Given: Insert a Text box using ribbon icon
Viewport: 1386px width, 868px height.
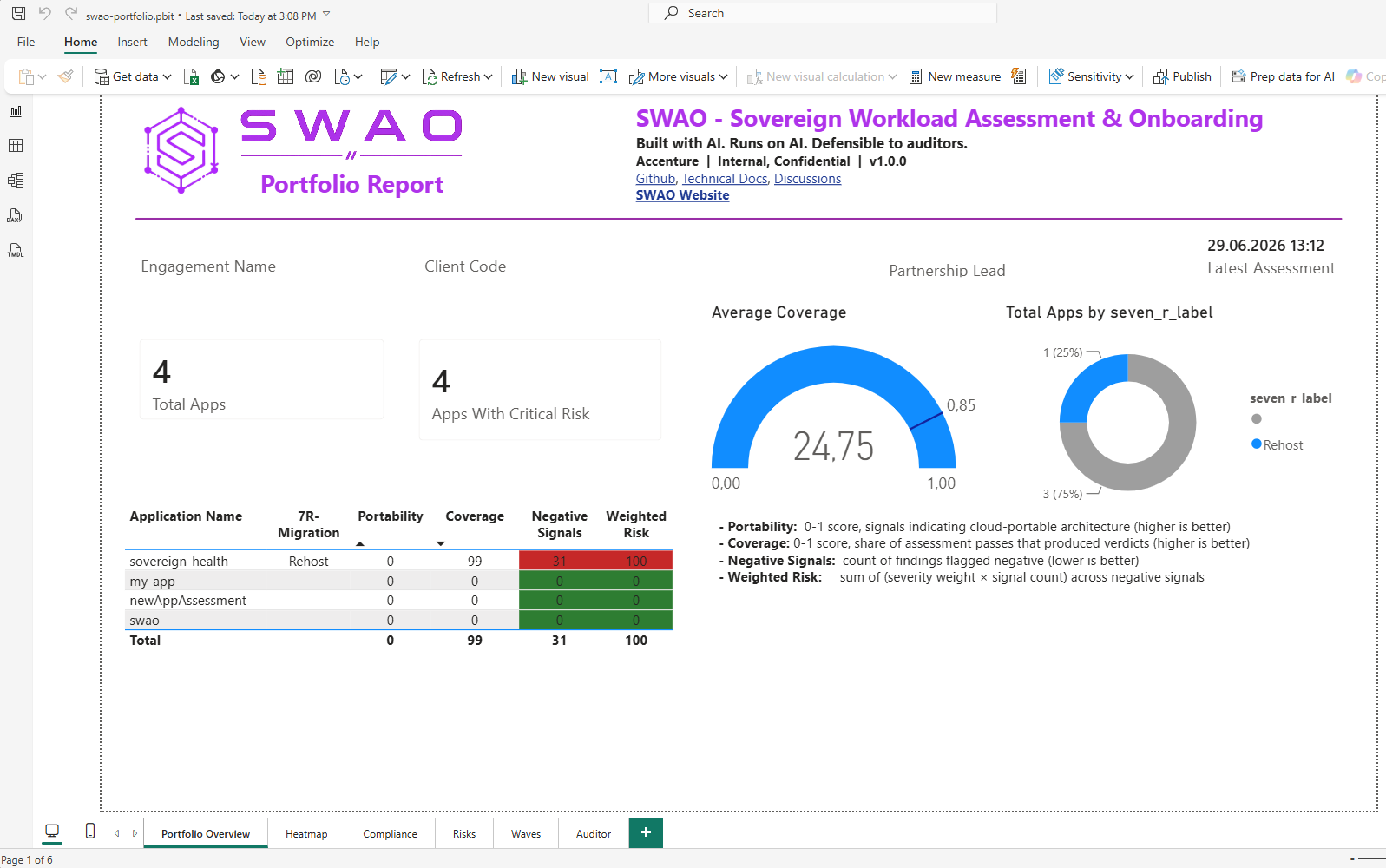Looking at the screenshot, I should coord(608,76).
